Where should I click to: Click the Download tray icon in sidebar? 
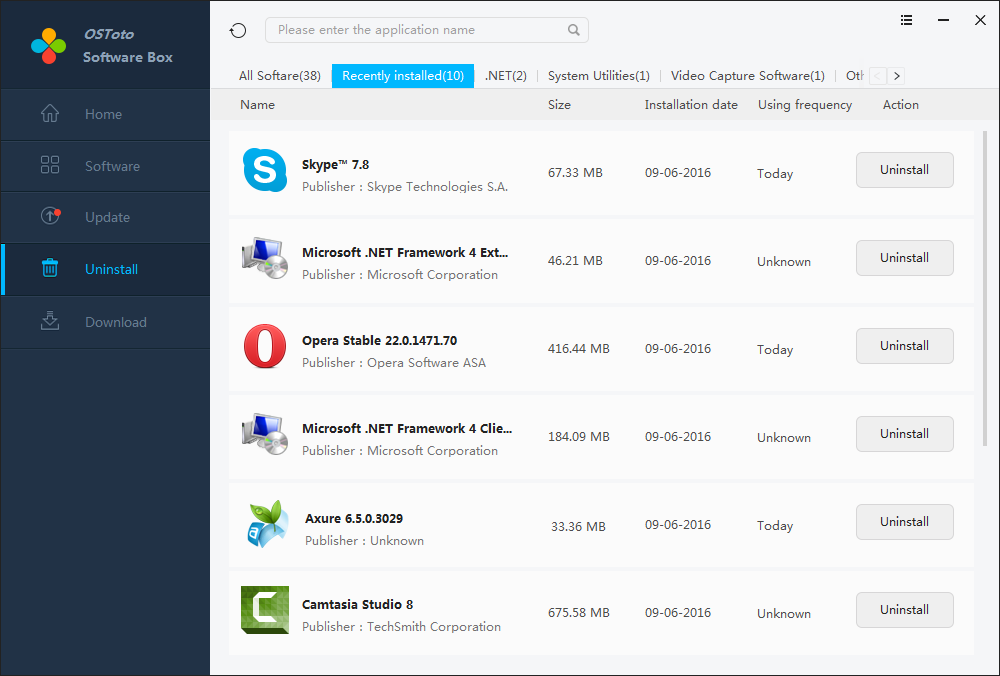click(50, 321)
